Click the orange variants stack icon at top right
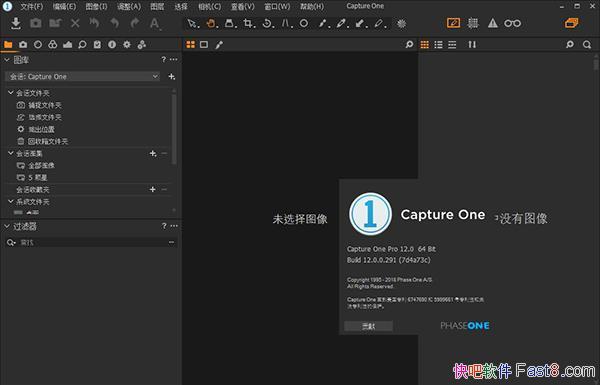This screenshot has height=385, width=600. [x=572, y=23]
